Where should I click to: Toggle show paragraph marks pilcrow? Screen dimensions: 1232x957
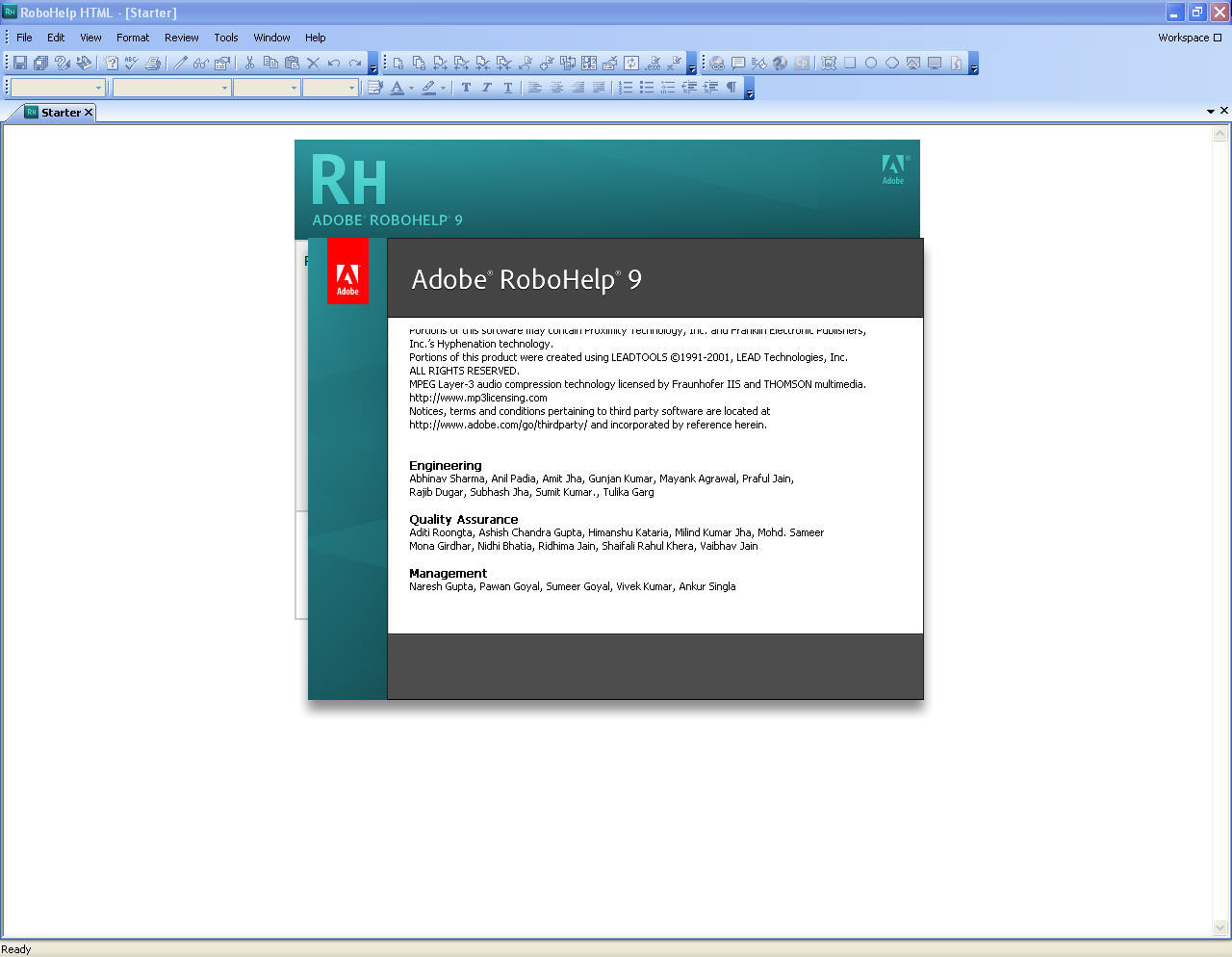click(731, 88)
